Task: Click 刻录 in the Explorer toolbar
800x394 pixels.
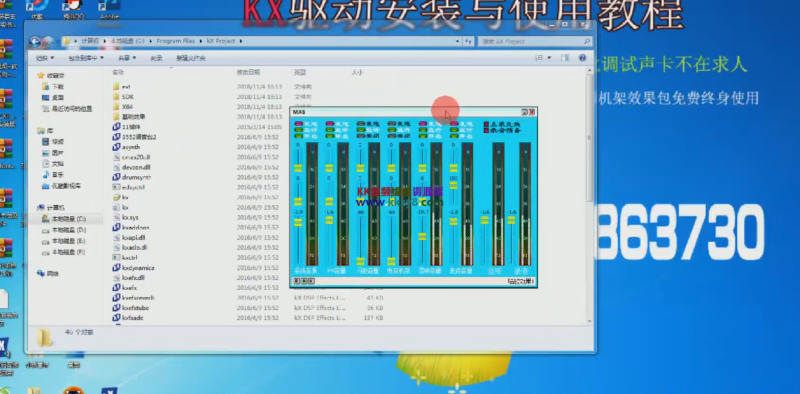Action: click(x=156, y=58)
